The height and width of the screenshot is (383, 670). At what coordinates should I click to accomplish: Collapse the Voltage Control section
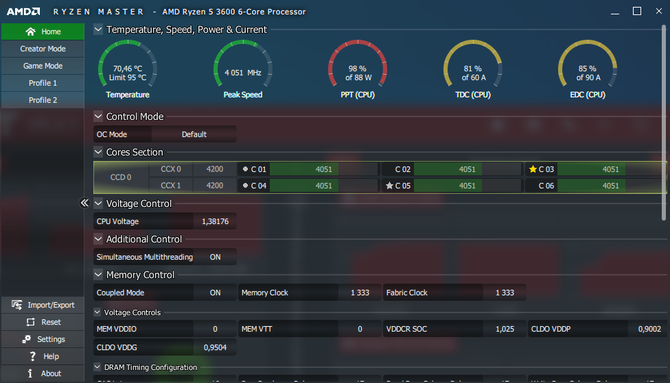98,203
